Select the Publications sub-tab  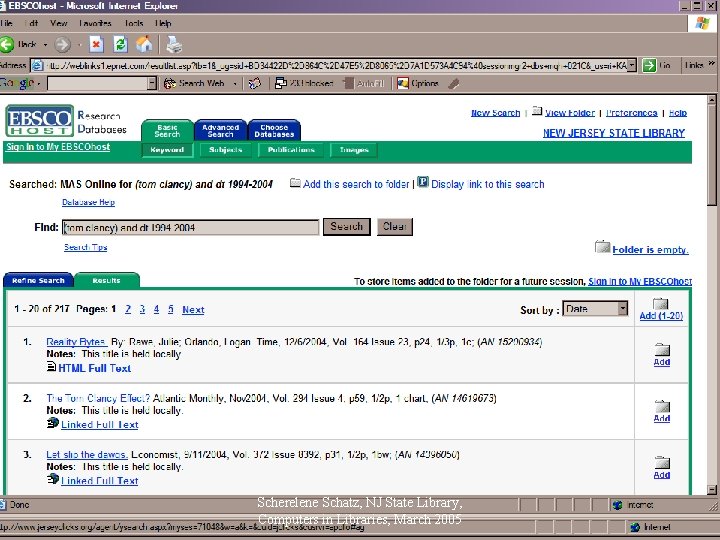[x=291, y=150]
